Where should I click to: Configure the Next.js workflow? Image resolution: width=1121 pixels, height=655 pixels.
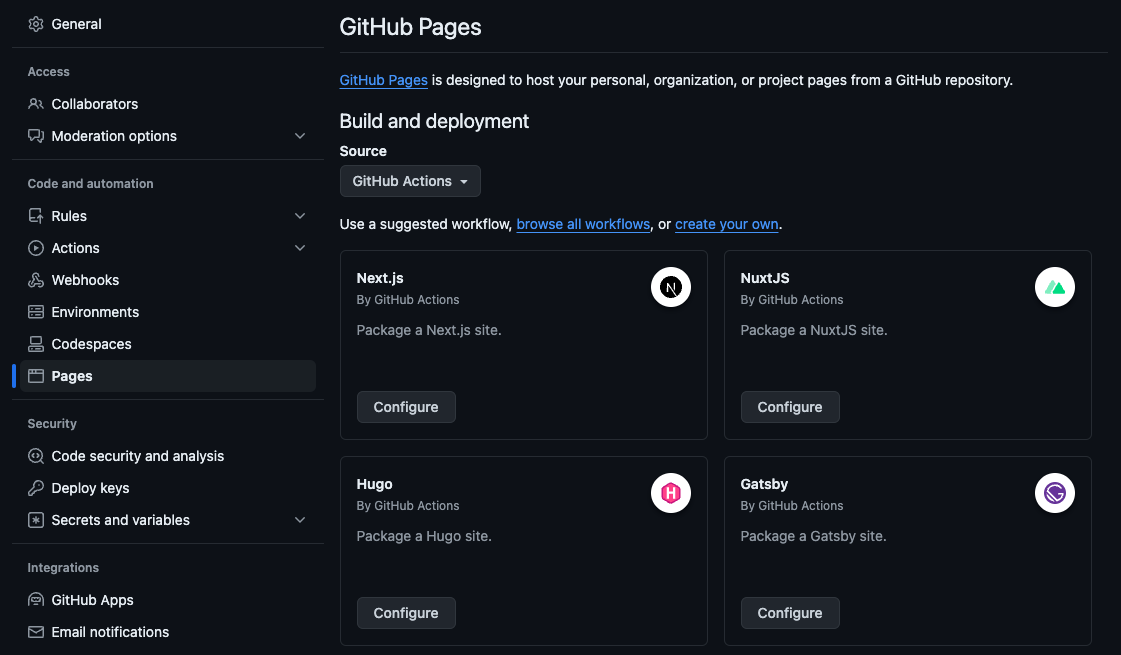(x=406, y=407)
